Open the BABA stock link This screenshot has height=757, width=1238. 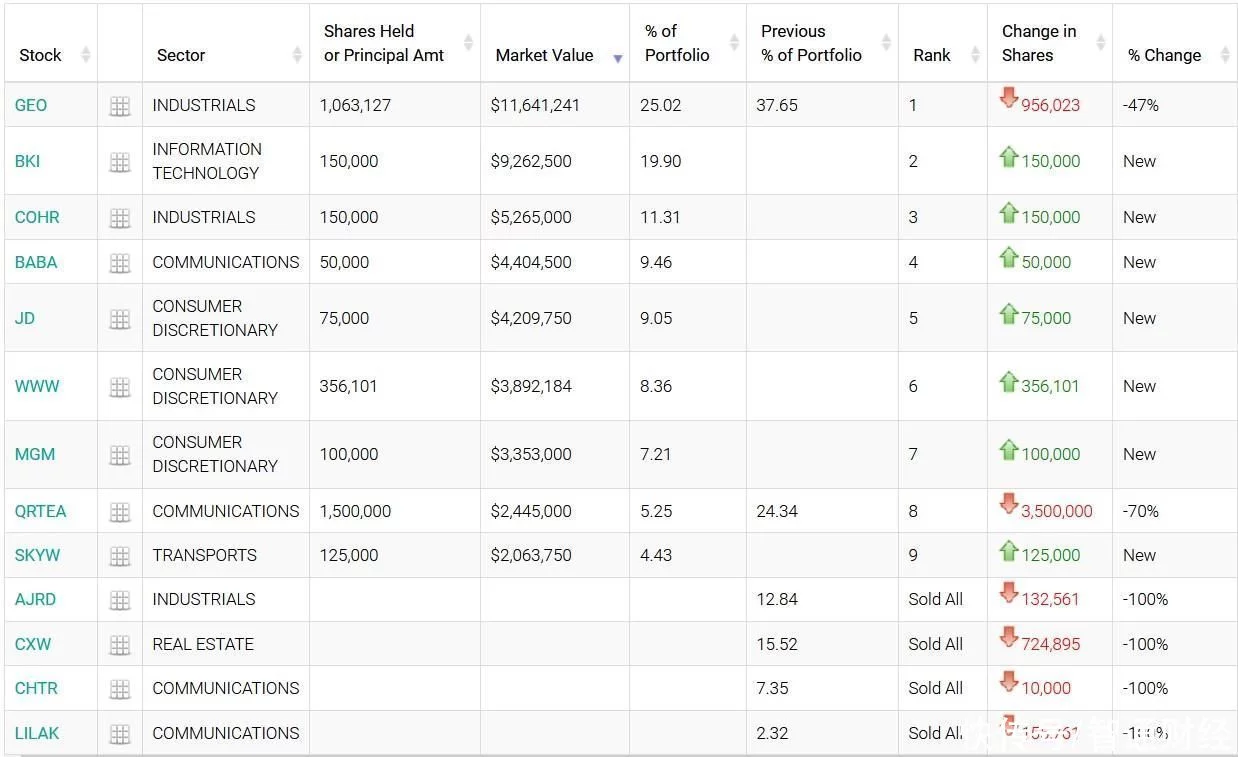tap(36, 263)
